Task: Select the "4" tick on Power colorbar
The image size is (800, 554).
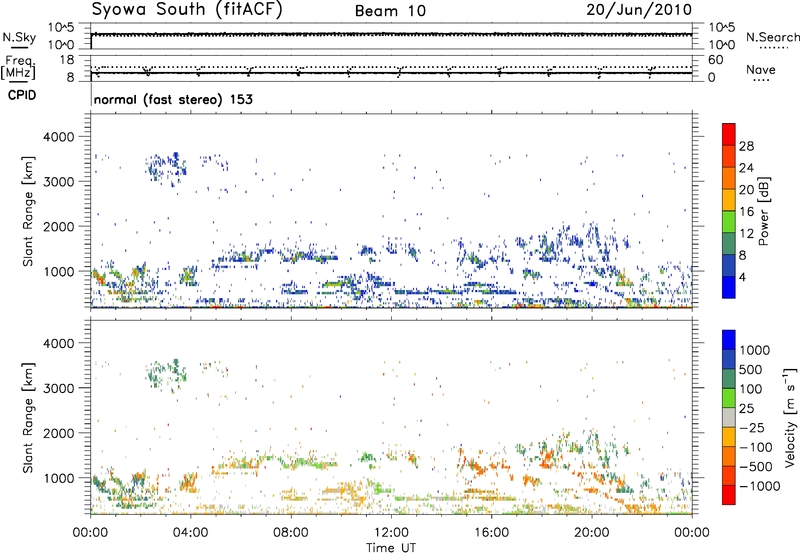Action: click(x=743, y=277)
